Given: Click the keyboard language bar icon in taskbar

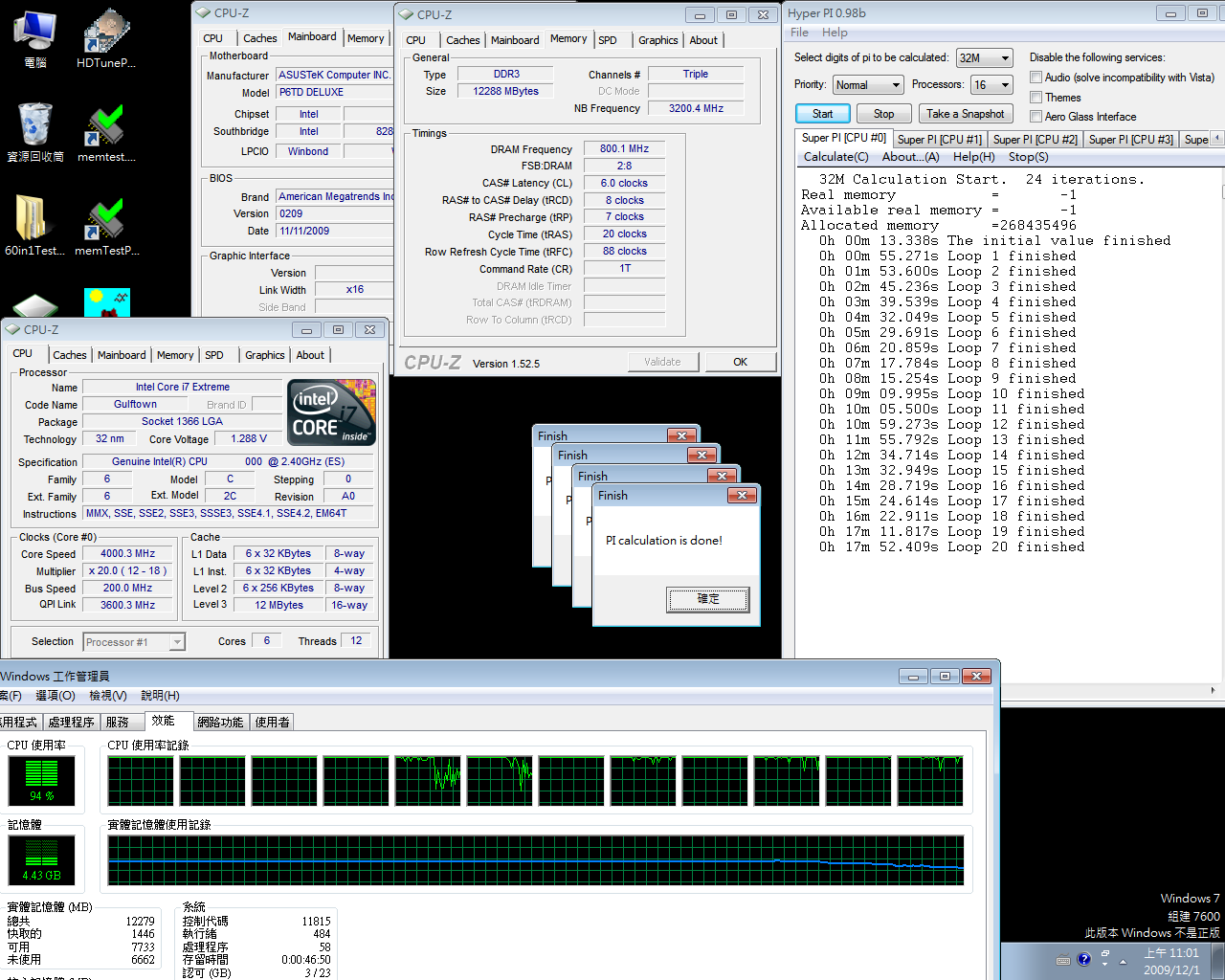Looking at the screenshot, I should coord(1063,960).
